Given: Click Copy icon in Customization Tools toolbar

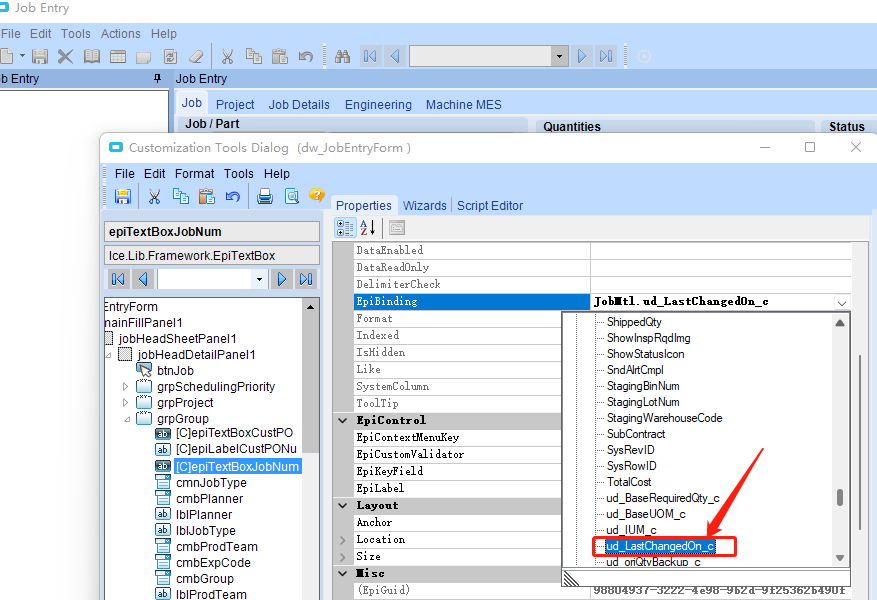Looking at the screenshot, I should click(181, 196).
